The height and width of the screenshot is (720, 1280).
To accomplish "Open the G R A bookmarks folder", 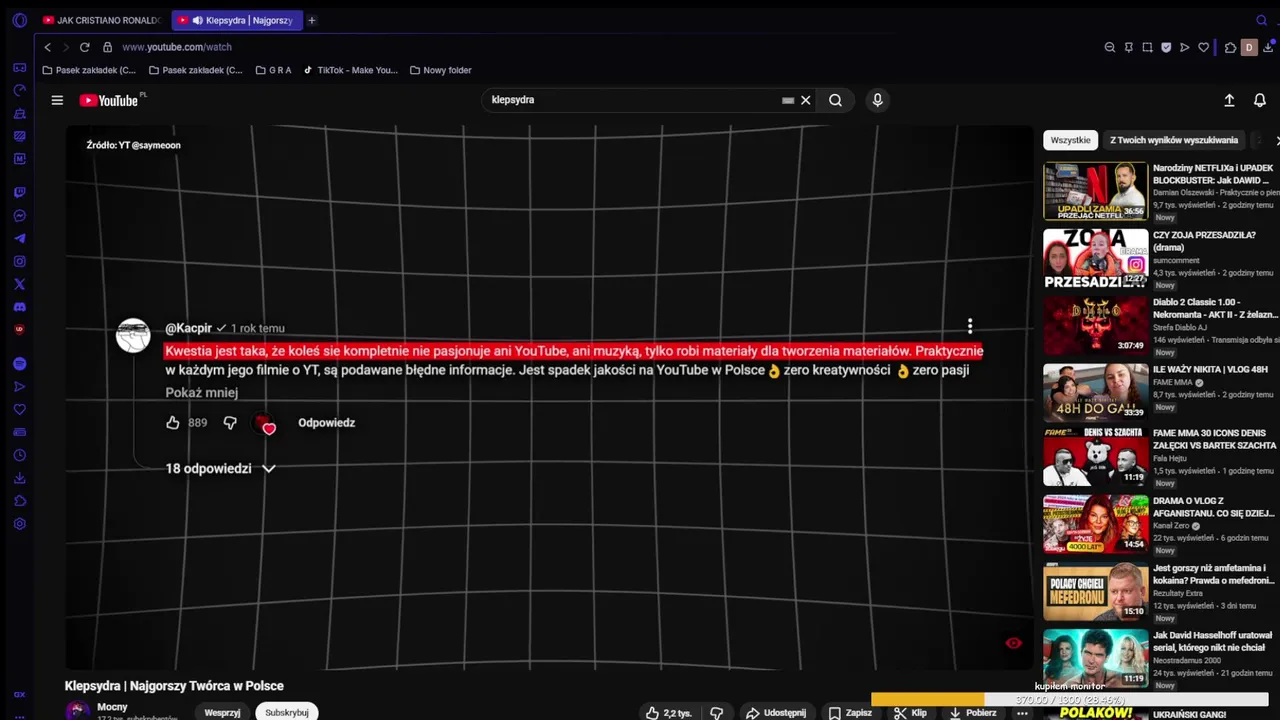I will [274, 70].
